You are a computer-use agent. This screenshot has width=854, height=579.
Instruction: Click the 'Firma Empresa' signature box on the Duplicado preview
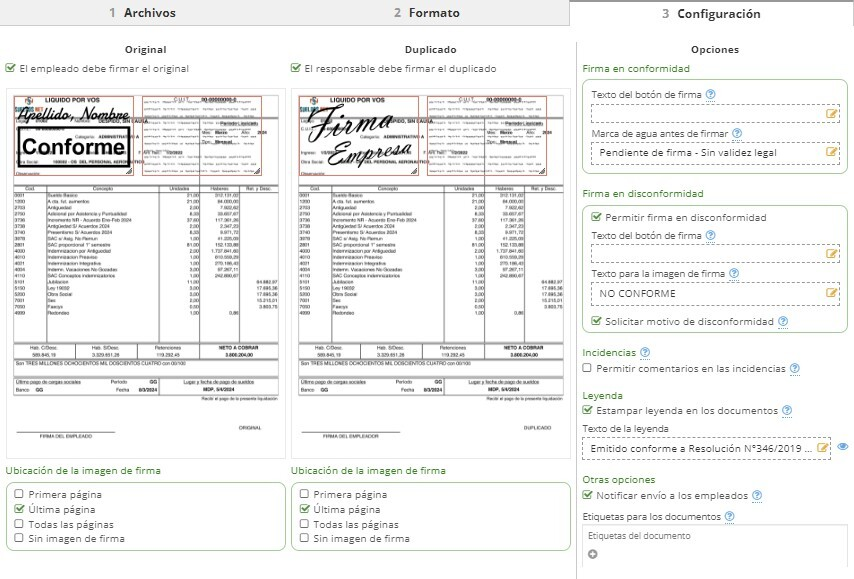point(359,136)
